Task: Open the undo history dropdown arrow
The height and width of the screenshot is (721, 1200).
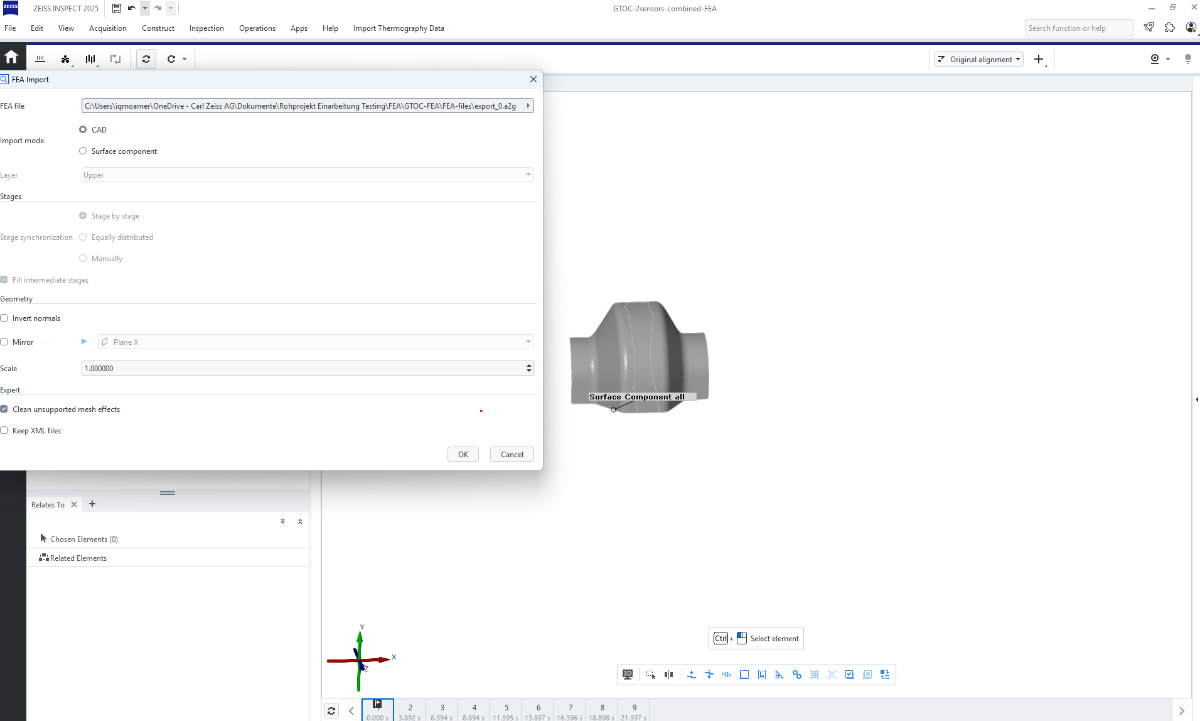Action: pyautogui.click(x=144, y=8)
